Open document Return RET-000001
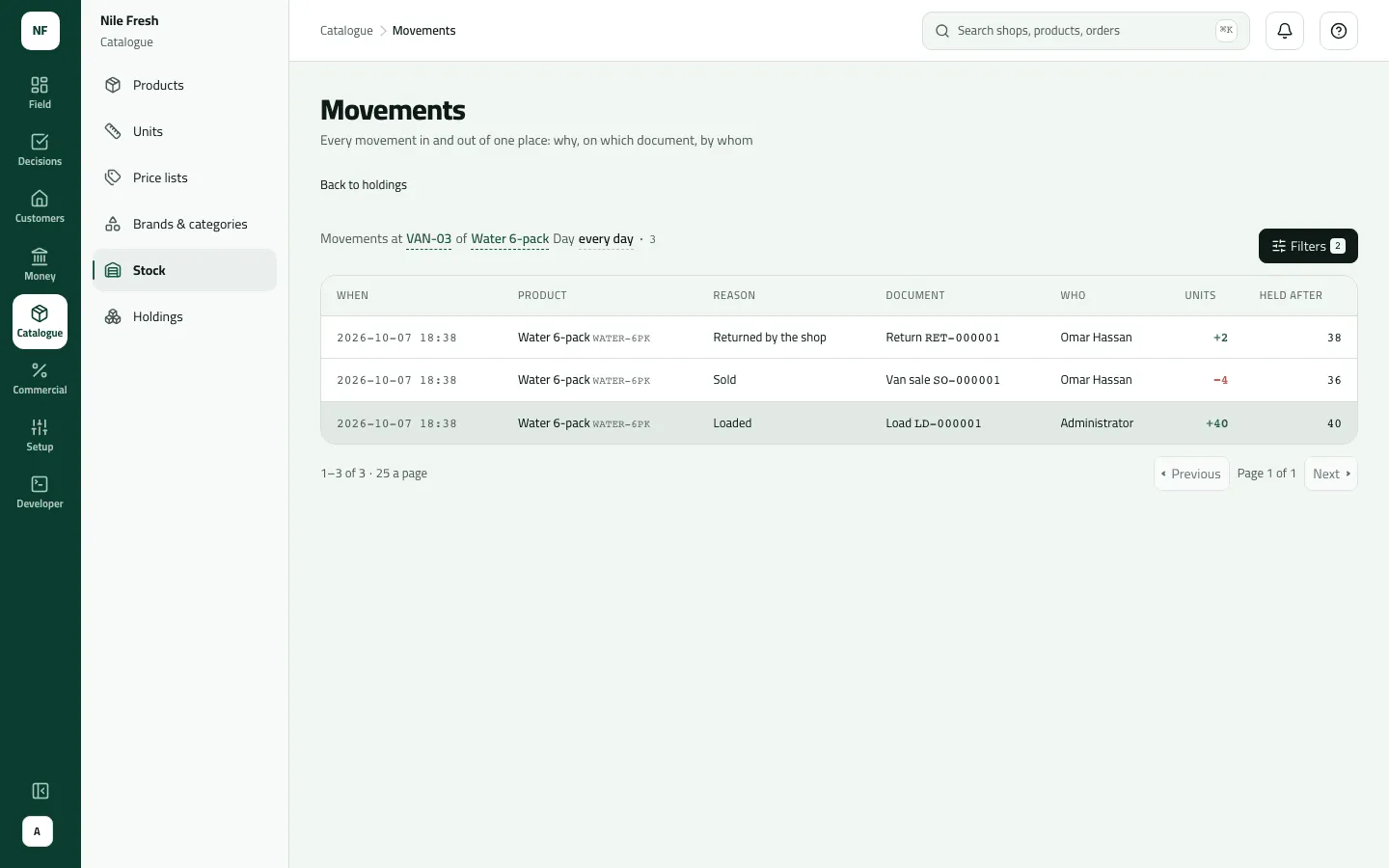Screen dimensions: 1389x868 click(x=942, y=338)
